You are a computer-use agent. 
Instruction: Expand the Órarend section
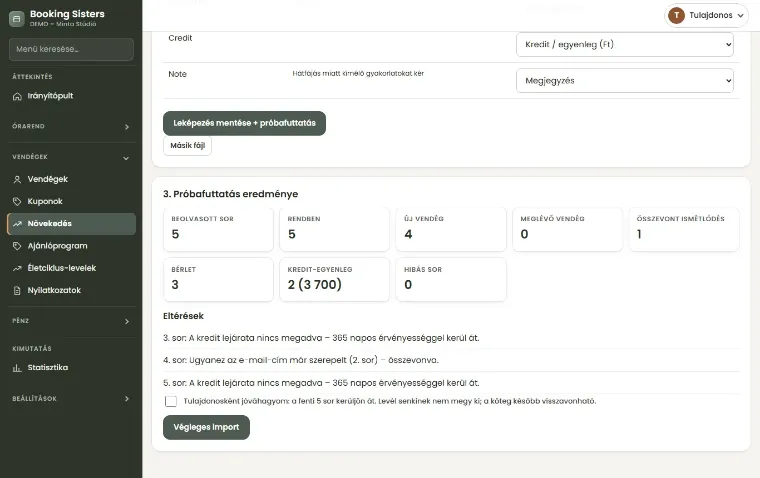click(71, 127)
